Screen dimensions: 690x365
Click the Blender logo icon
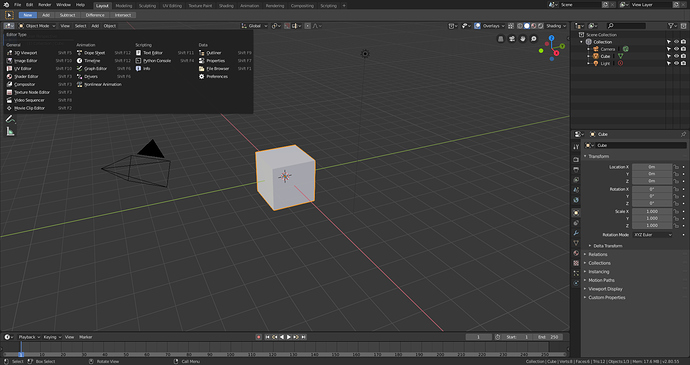[6, 5]
